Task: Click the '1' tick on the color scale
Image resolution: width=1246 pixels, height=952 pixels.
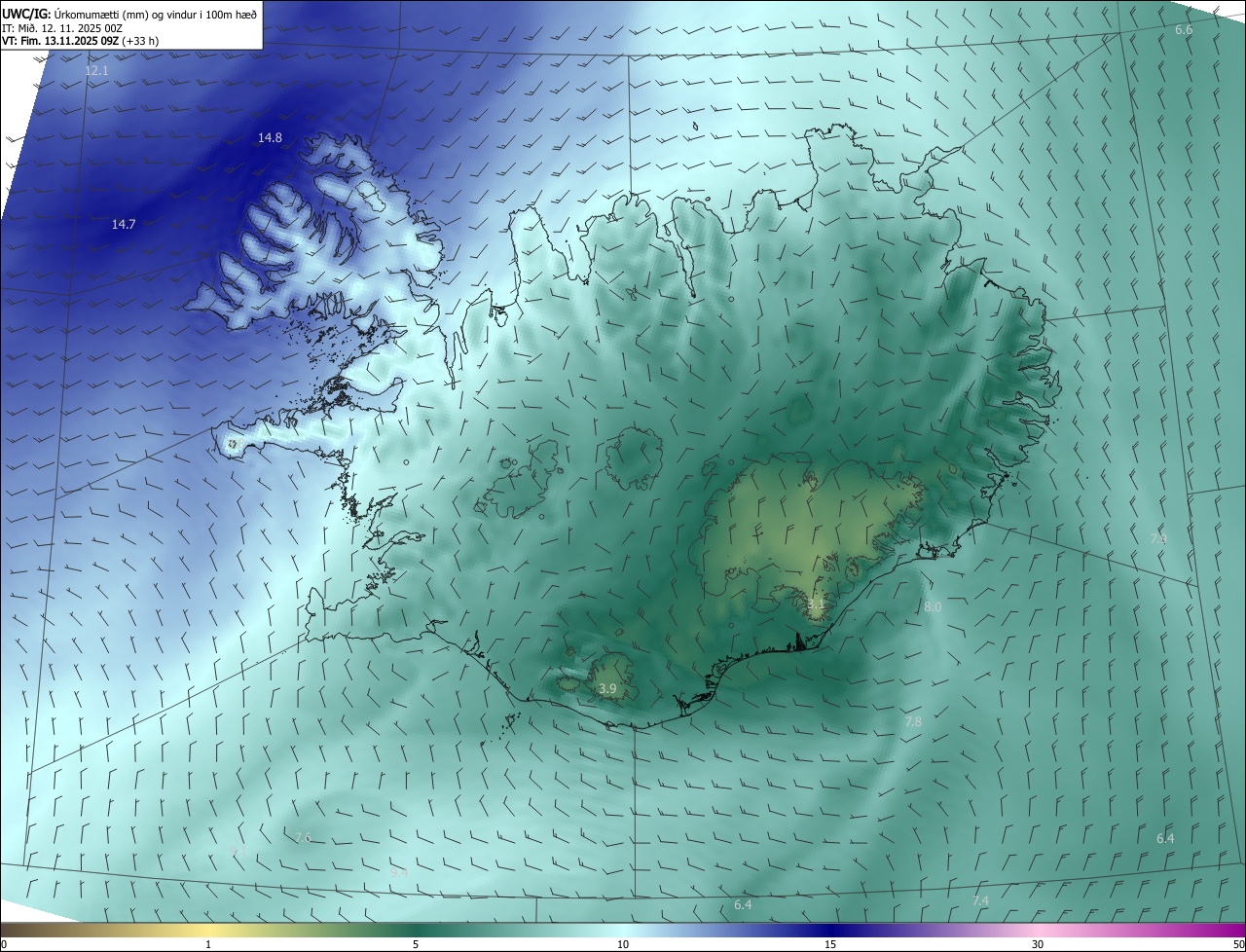Action: (208, 944)
